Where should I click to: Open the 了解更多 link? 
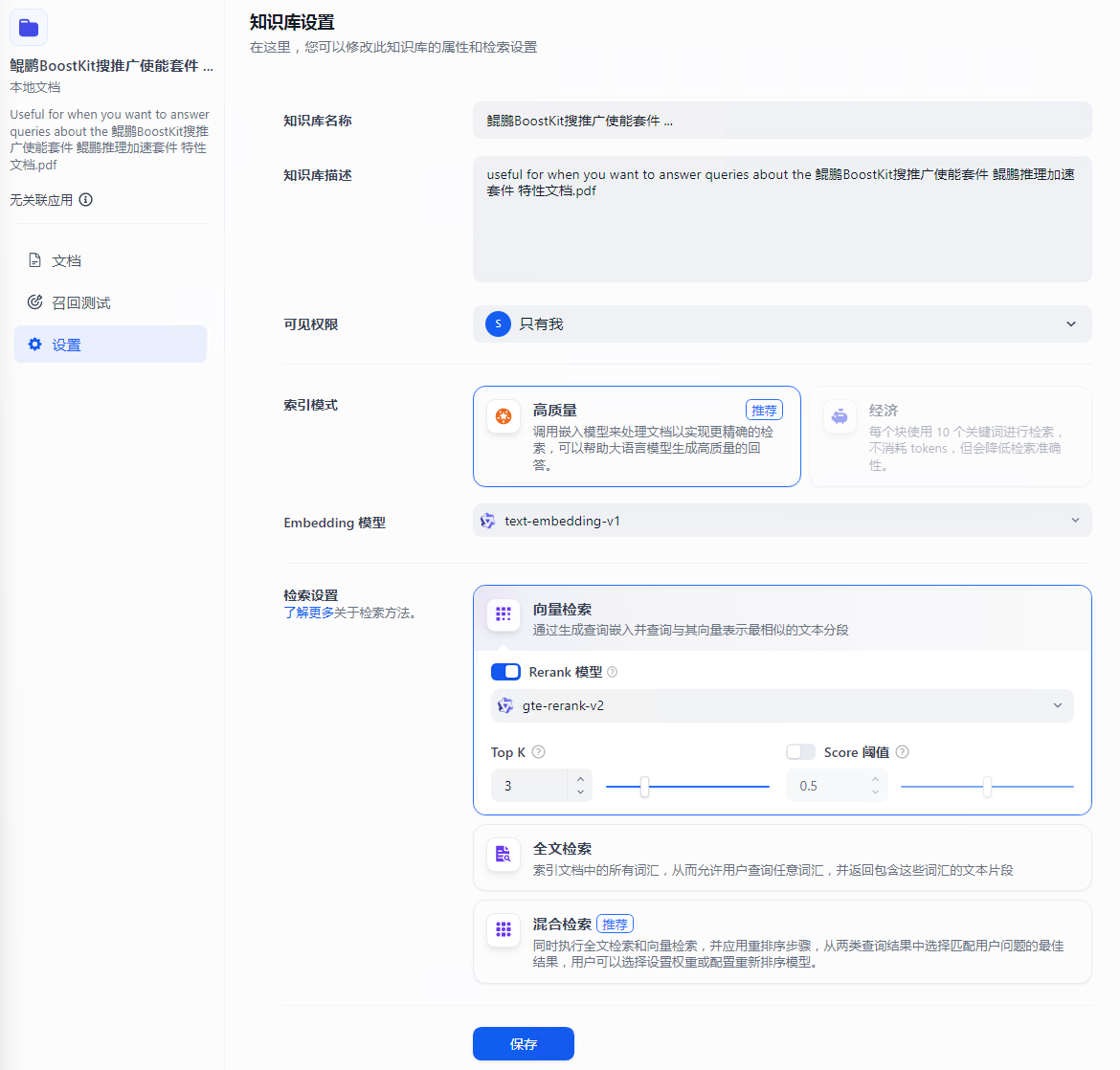point(308,613)
